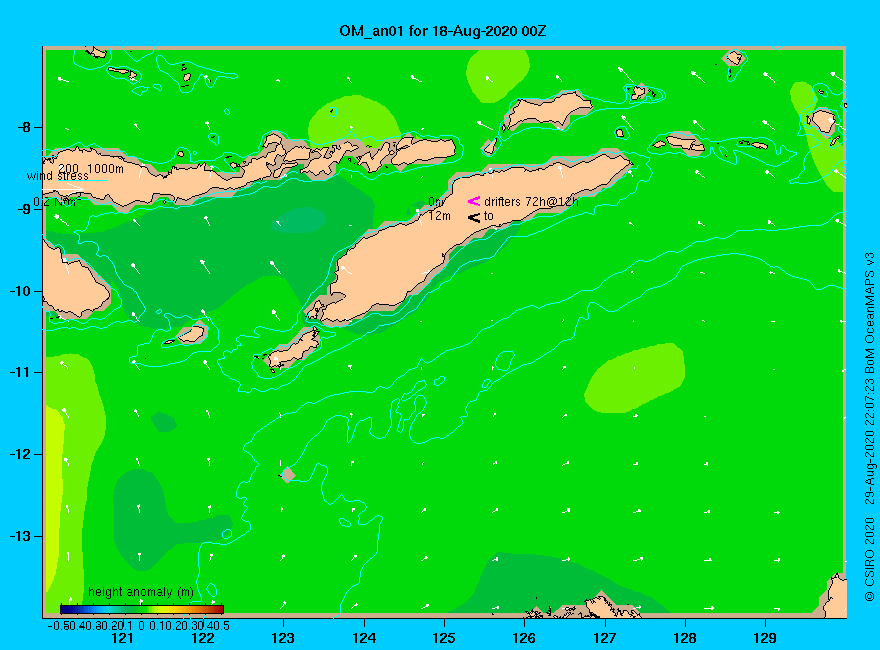The image size is (880, 650).
Task: Click the longitude label 121
Action: point(122,638)
